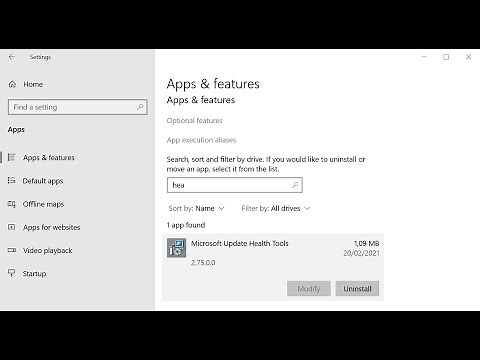Click the Video playback sidebar icon
Image resolution: width=480 pixels, height=360 pixels.
pyautogui.click(x=12, y=250)
